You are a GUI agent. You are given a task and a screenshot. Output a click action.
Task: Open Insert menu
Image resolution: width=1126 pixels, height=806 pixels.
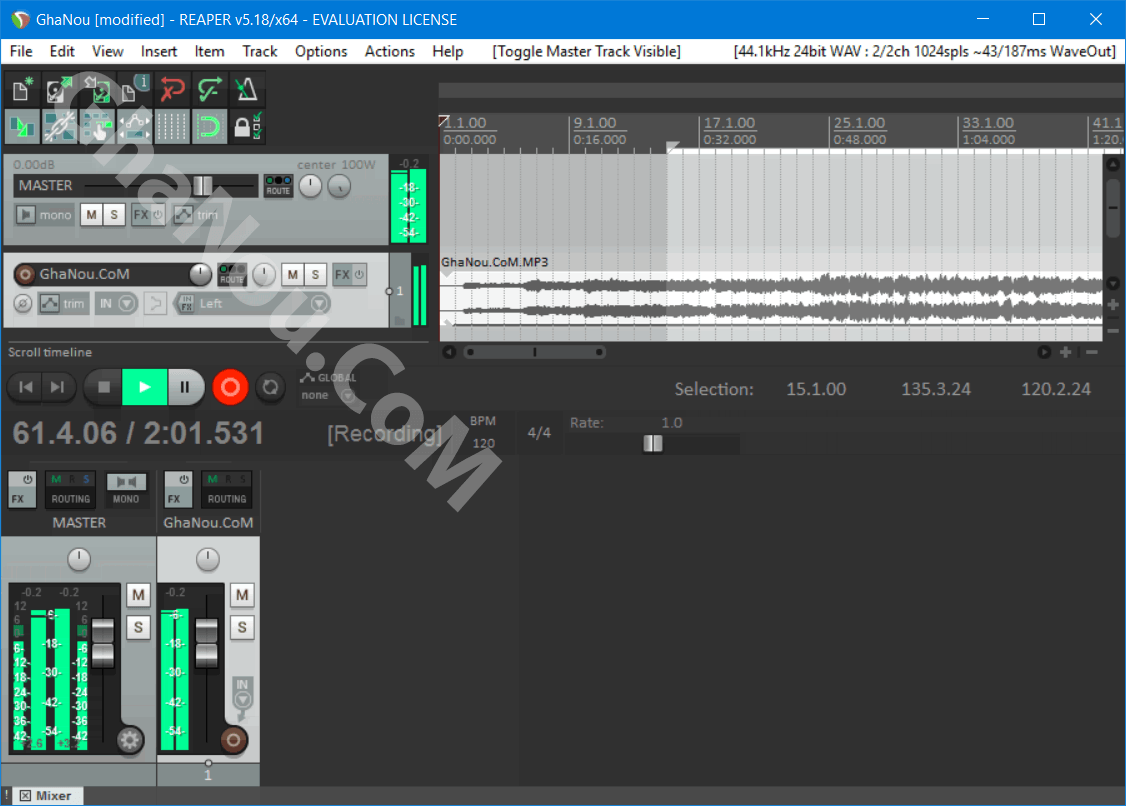pyautogui.click(x=159, y=51)
